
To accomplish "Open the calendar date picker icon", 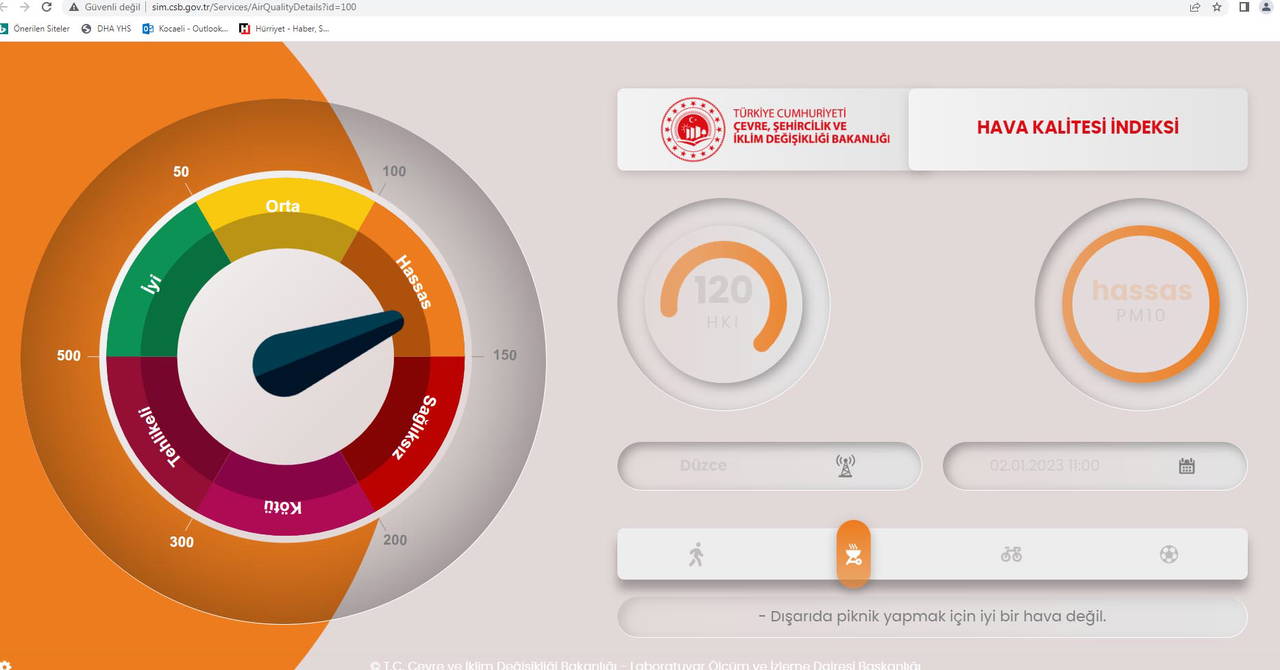I will click(x=1187, y=466).
